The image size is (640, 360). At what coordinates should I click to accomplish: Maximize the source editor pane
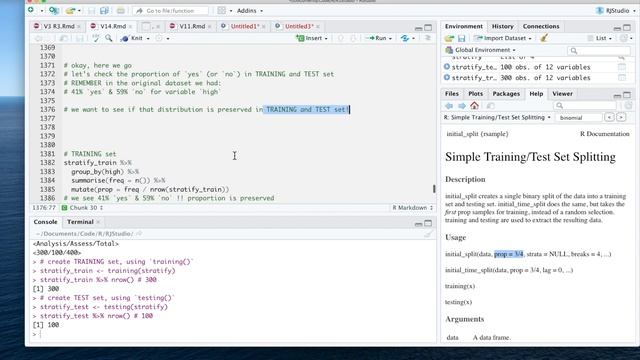428,28
